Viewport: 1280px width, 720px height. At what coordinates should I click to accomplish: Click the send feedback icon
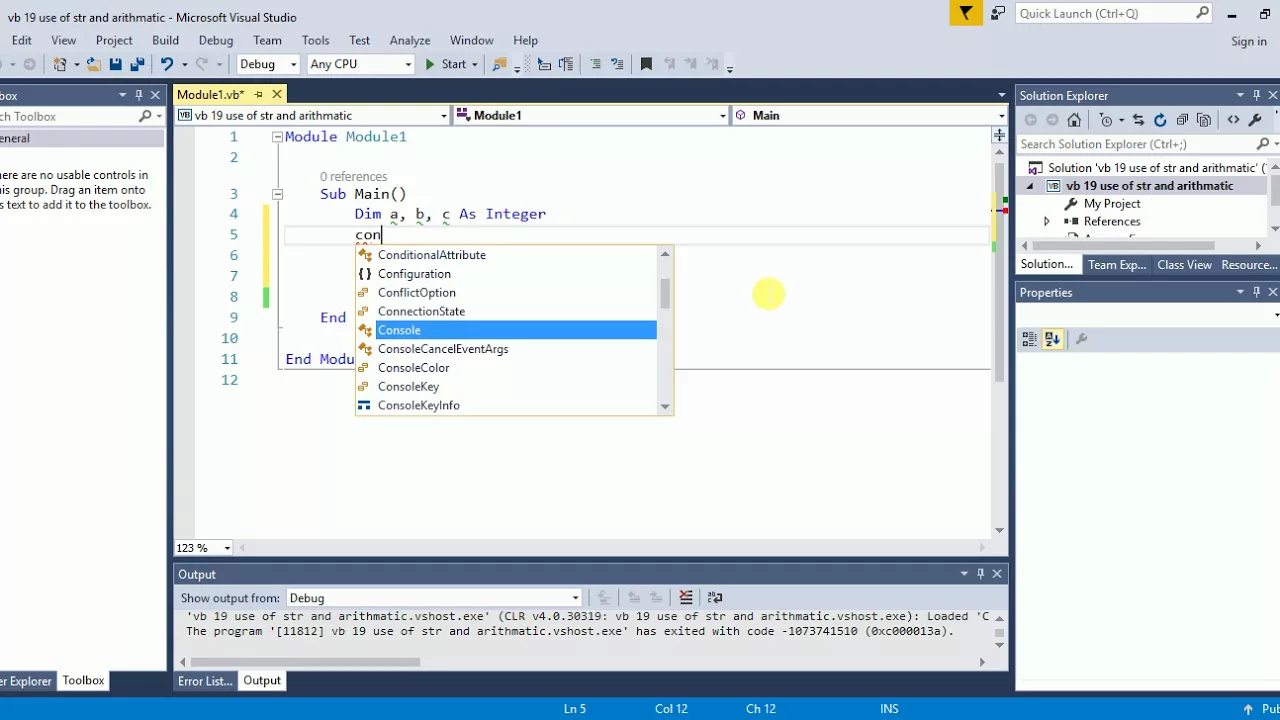pyautogui.click(x=998, y=13)
